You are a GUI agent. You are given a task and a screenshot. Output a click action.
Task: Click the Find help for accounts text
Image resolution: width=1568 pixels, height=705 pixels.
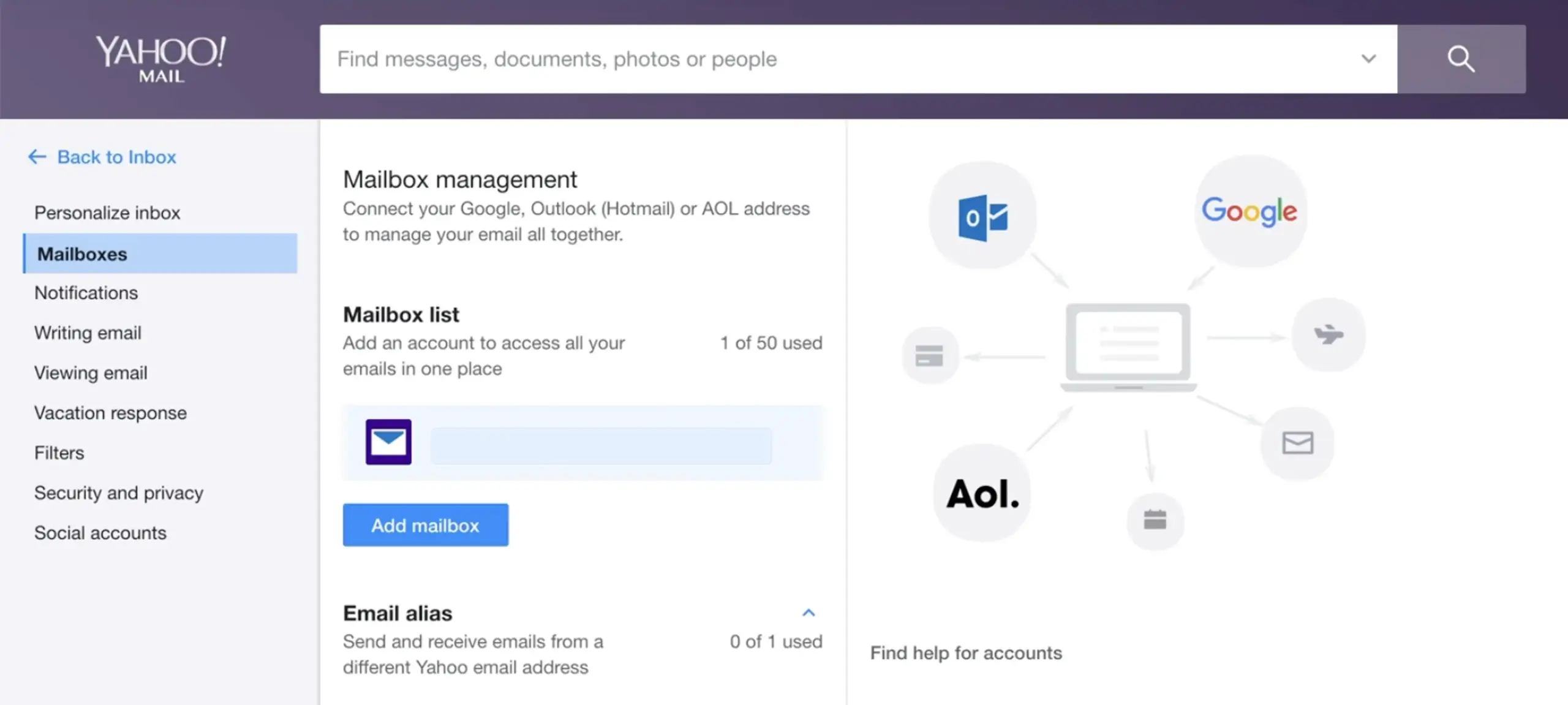tap(966, 653)
